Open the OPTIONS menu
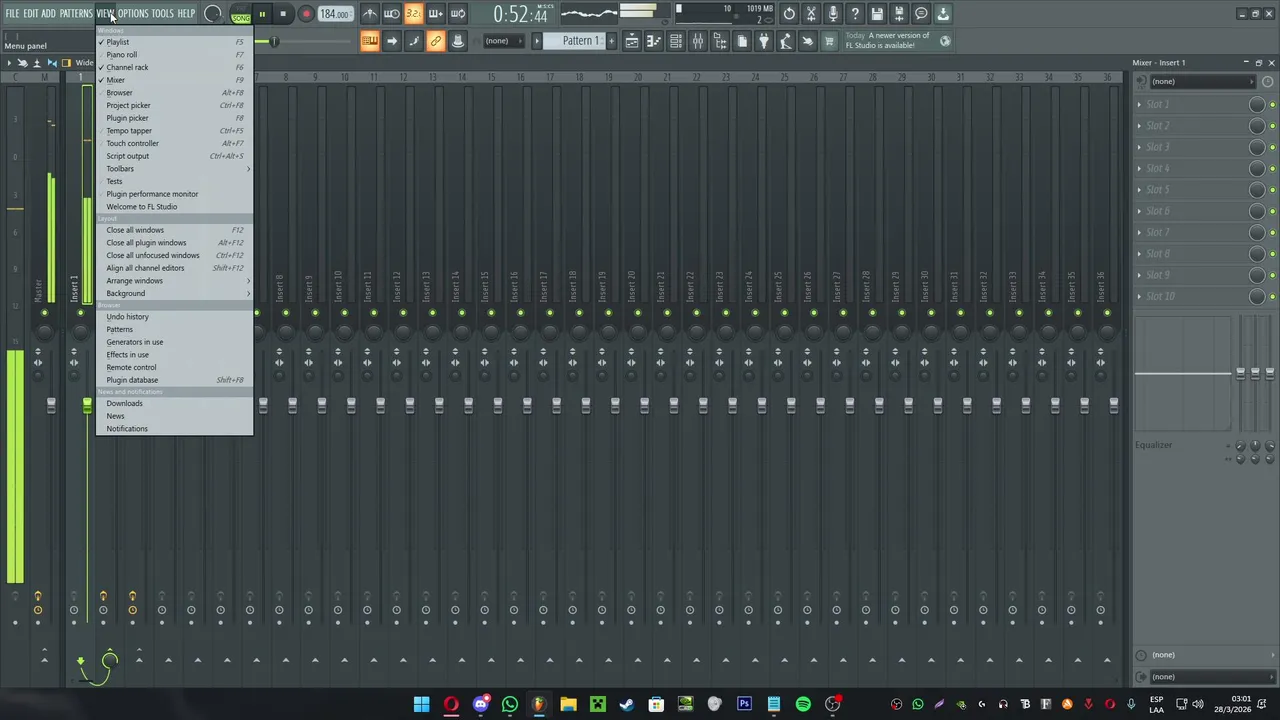The image size is (1280, 720). coord(133,14)
